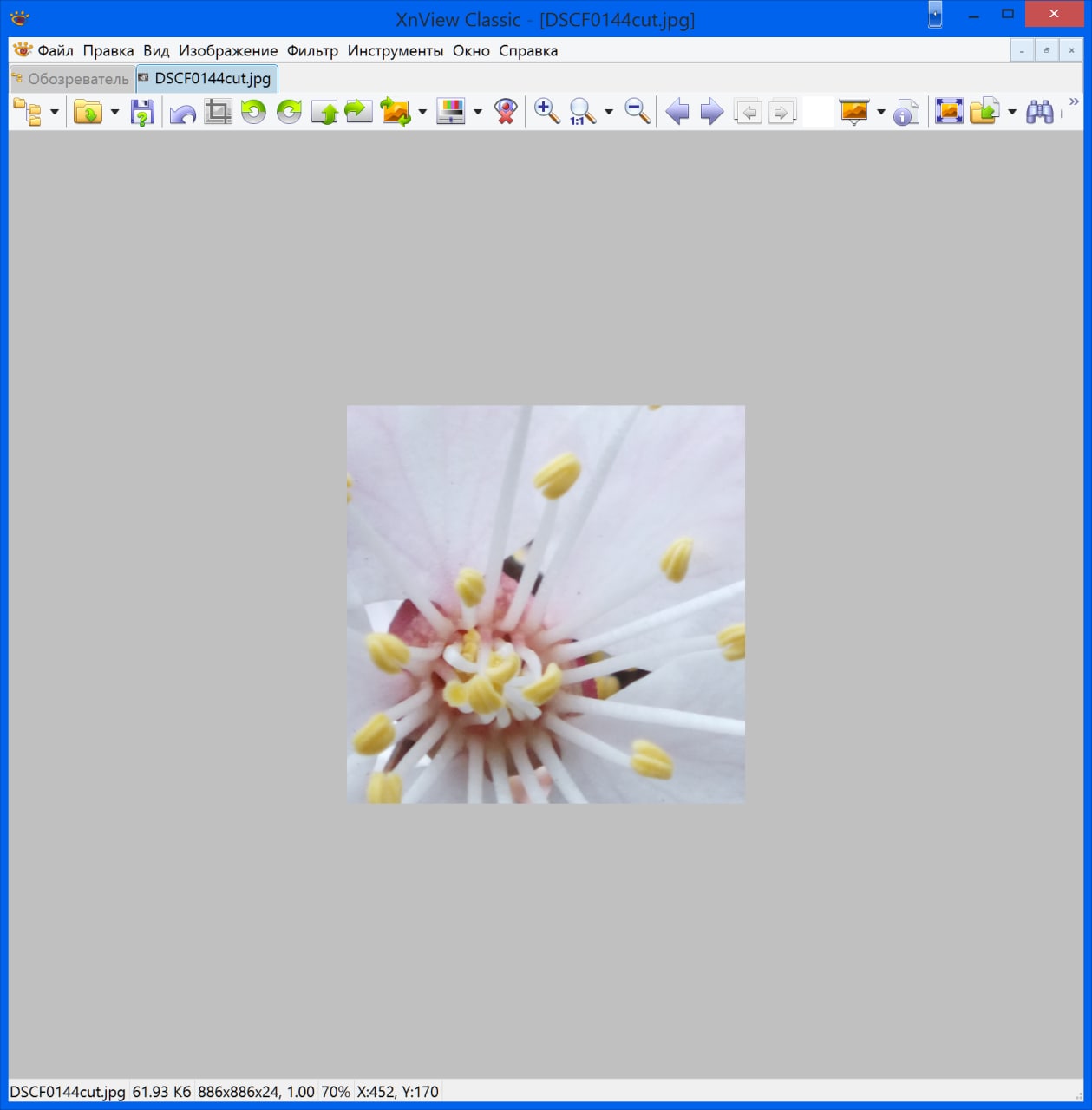1092x1110 pixels.
Task: Open the Инструменты menu
Action: pyautogui.click(x=396, y=50)
